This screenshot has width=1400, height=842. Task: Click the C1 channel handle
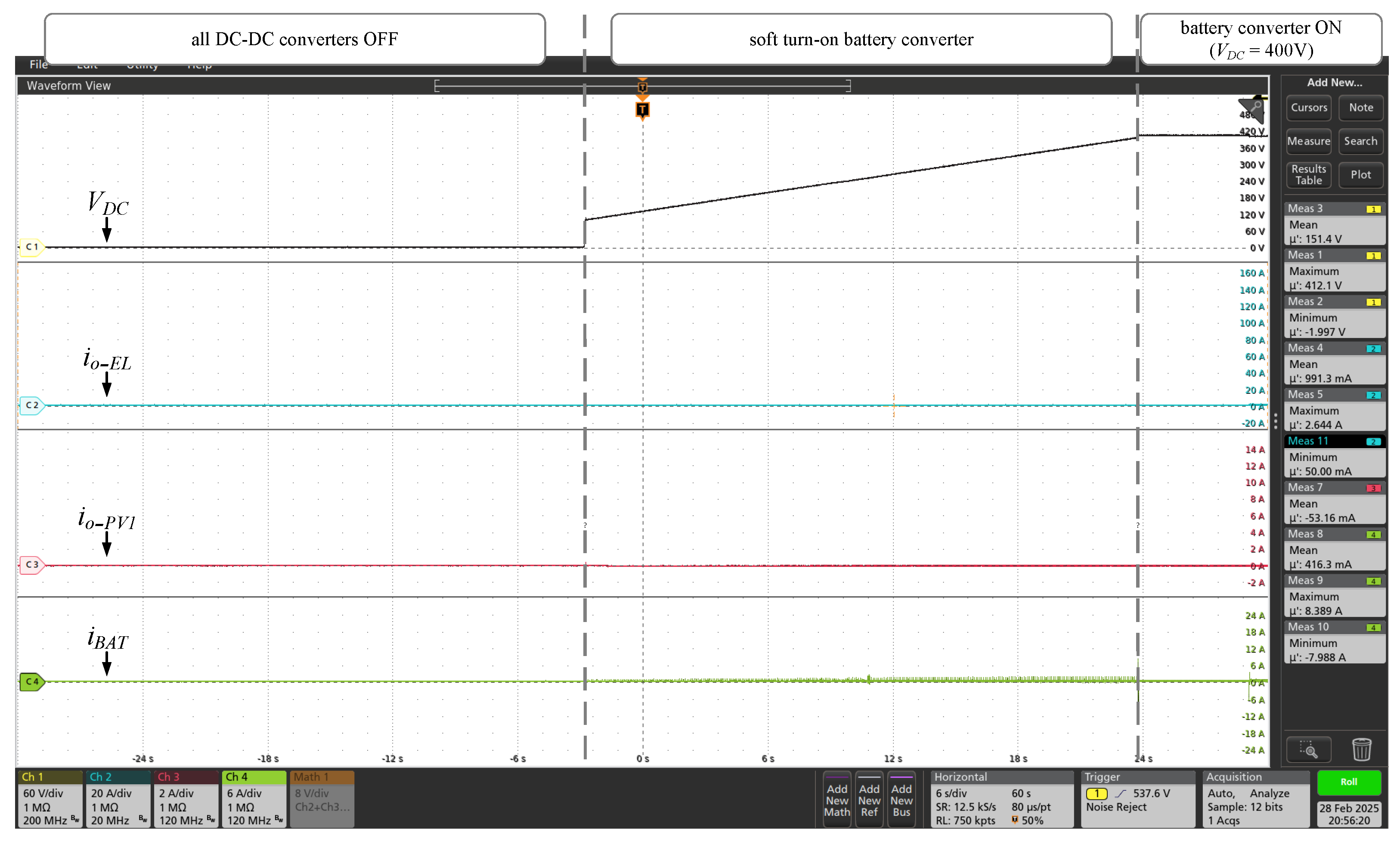click(32, 247)
